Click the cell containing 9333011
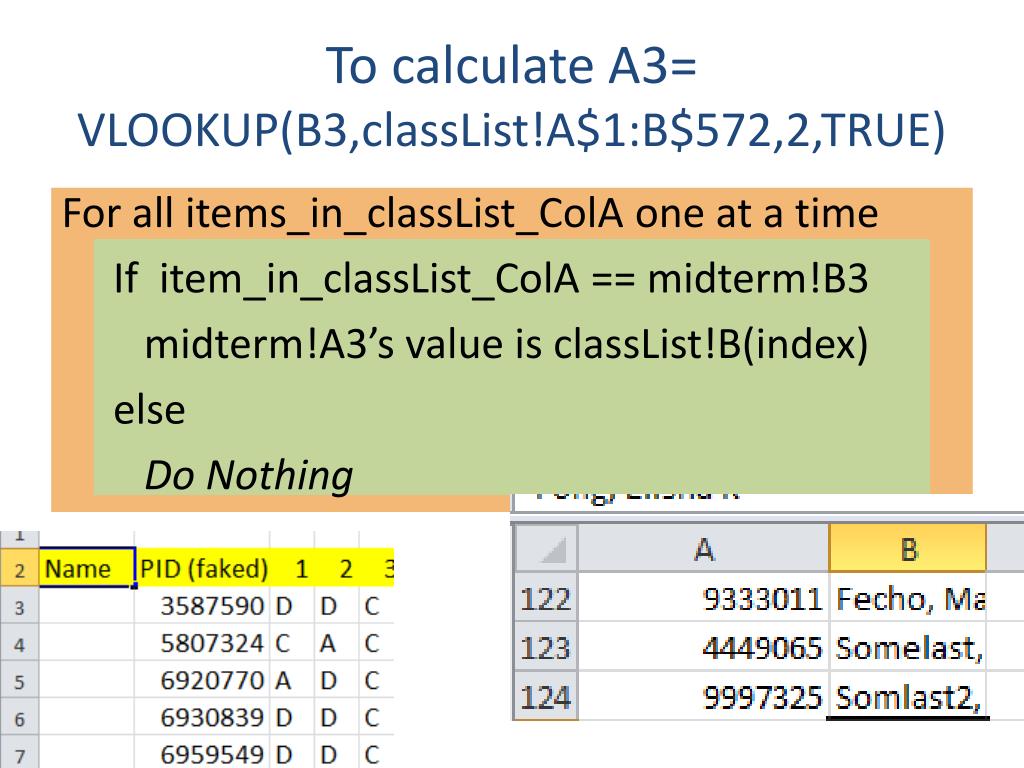This screenshot has height=768, width=1024. [x=703, y=598]
